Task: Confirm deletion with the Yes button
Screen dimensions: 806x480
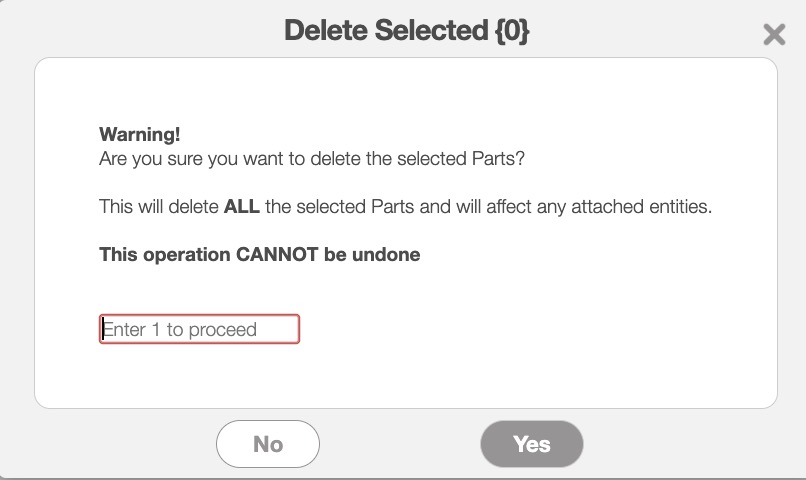Action: click(x=532, y=444)
